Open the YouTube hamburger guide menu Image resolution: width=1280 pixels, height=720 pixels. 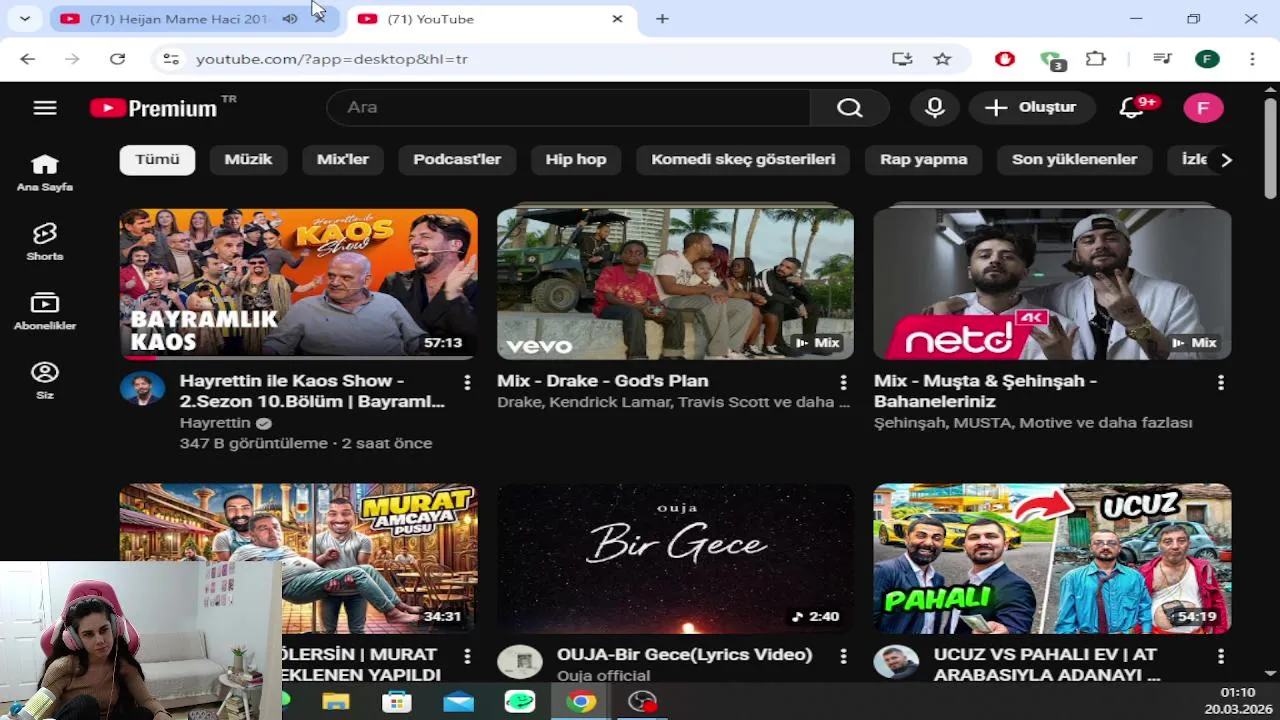(x=45, y=108)
